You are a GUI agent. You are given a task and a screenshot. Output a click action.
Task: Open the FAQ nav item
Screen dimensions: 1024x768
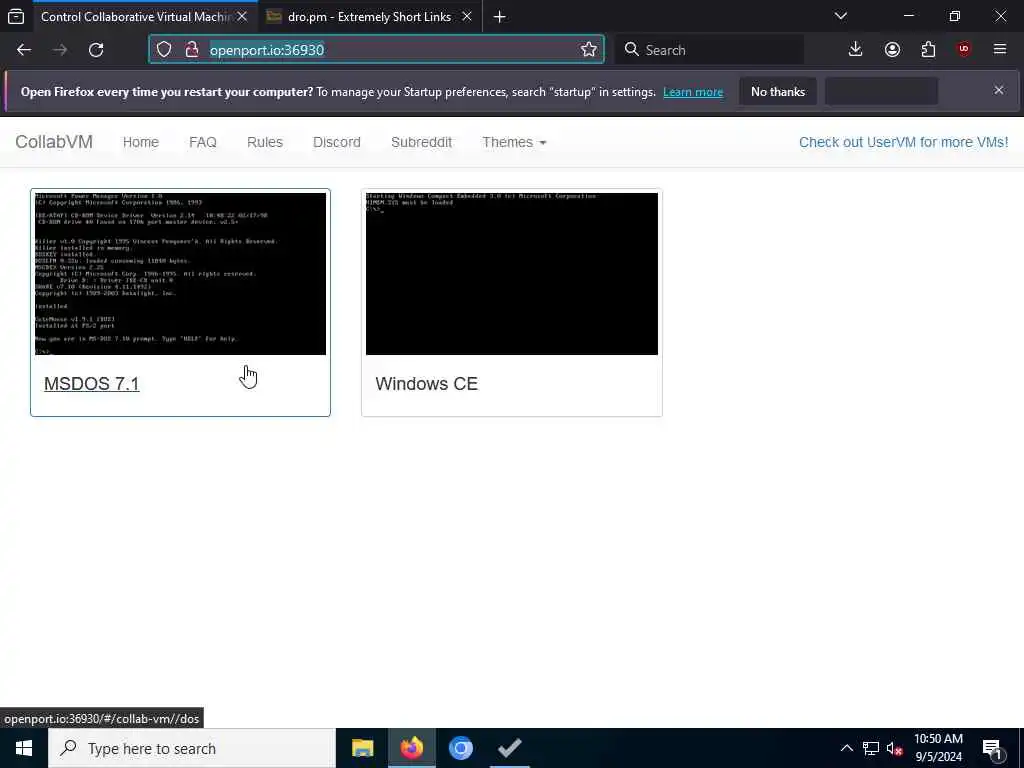coord(202,142)
